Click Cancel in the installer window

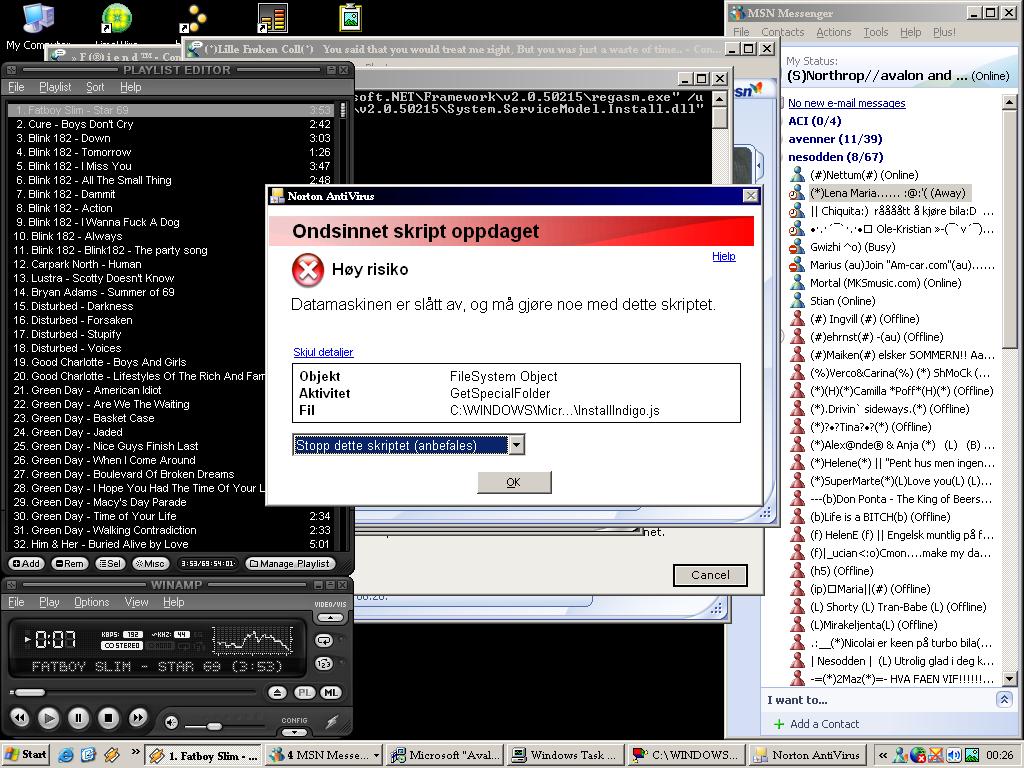point(710,575)
